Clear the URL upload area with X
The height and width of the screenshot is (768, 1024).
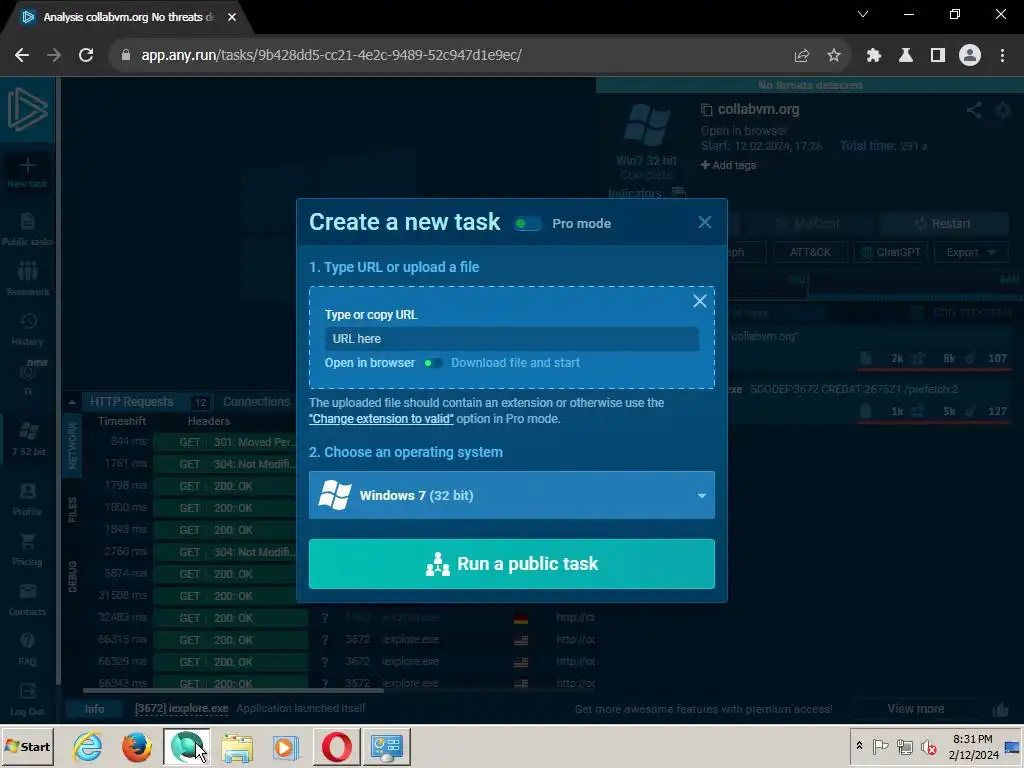click(x=699, y=301)
